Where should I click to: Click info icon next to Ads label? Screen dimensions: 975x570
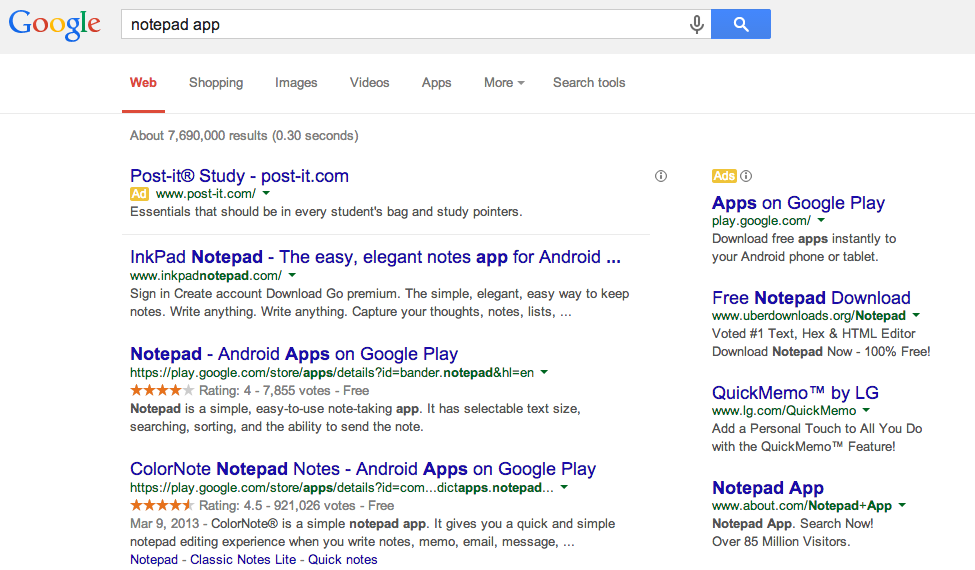(x=746, y=176)
